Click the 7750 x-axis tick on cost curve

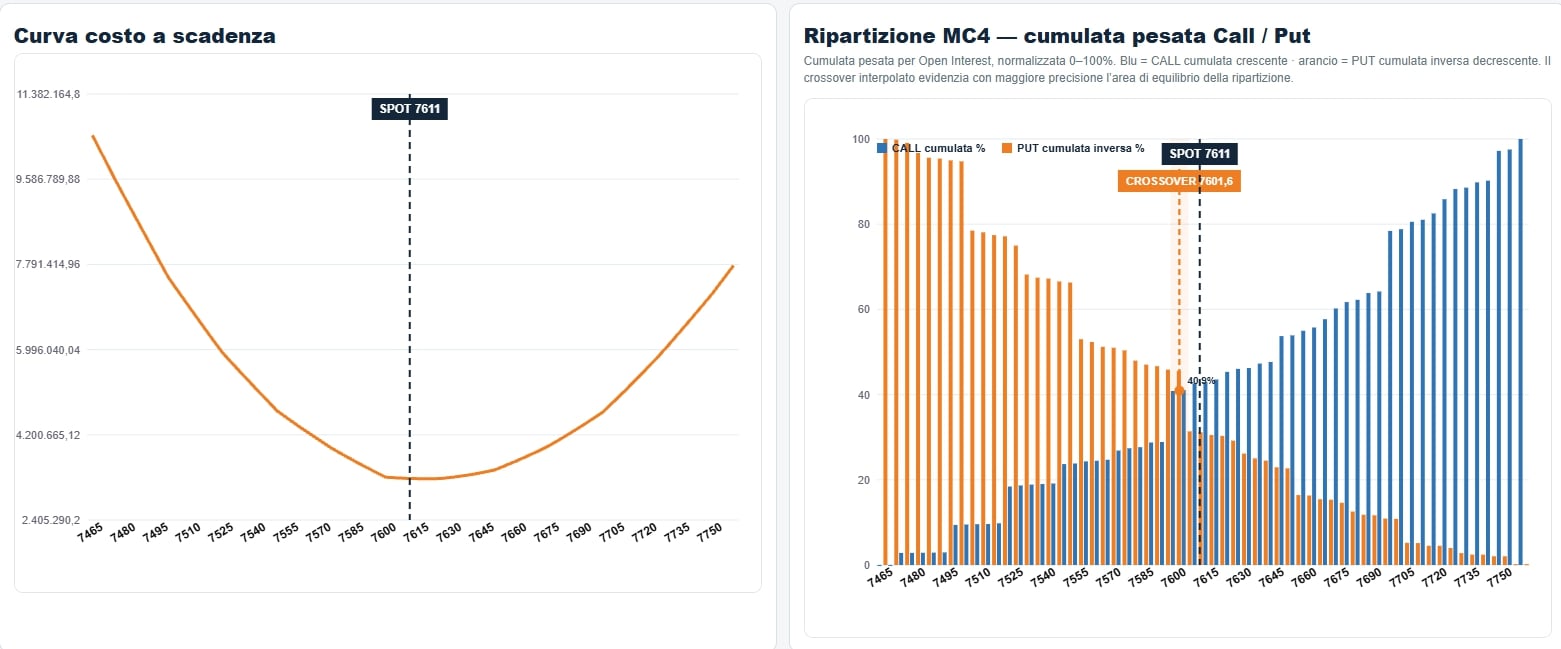709,531
